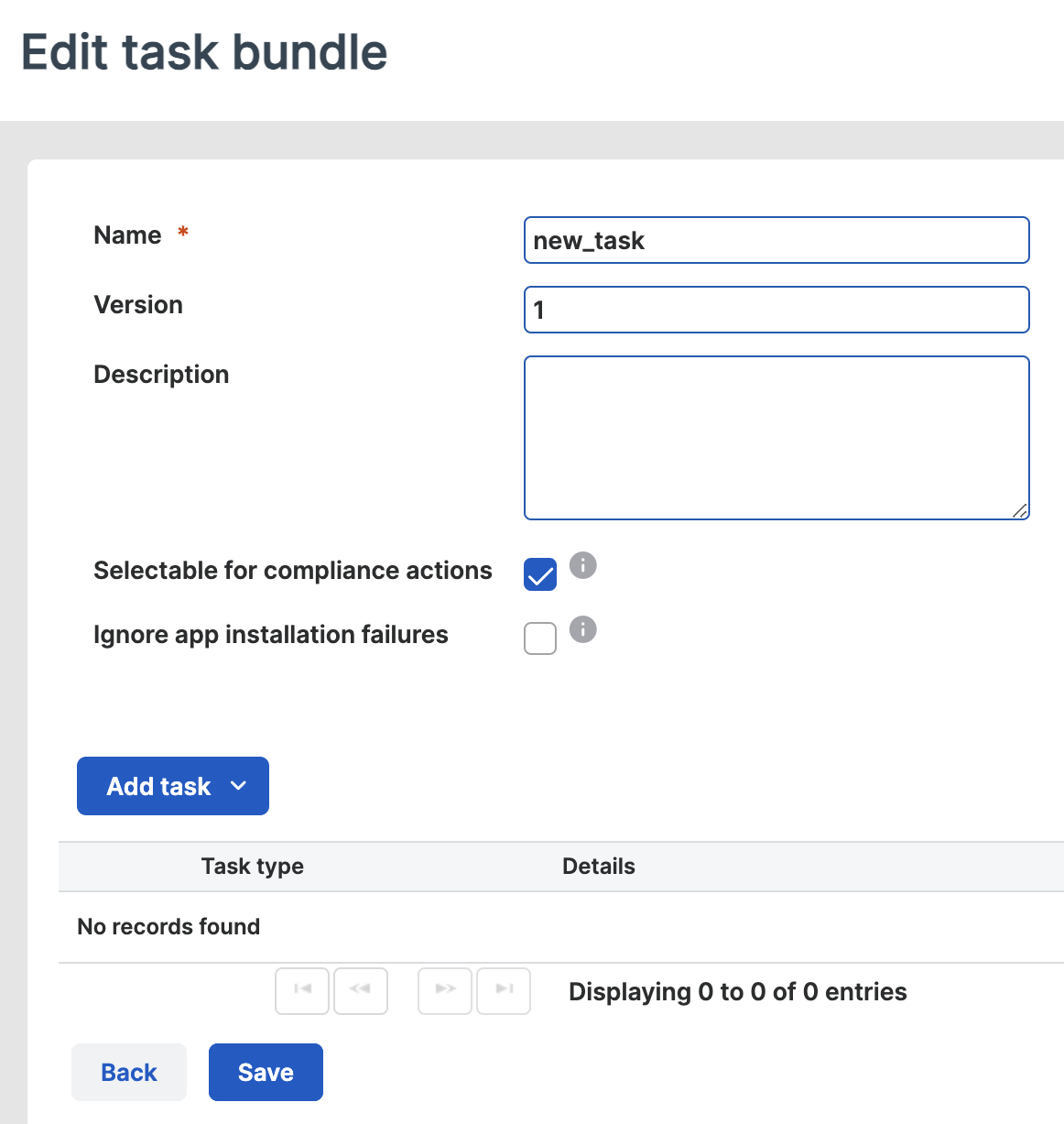1064x1124 pixels.
Task: Select the Version field value
Action: tap(776, 310)
